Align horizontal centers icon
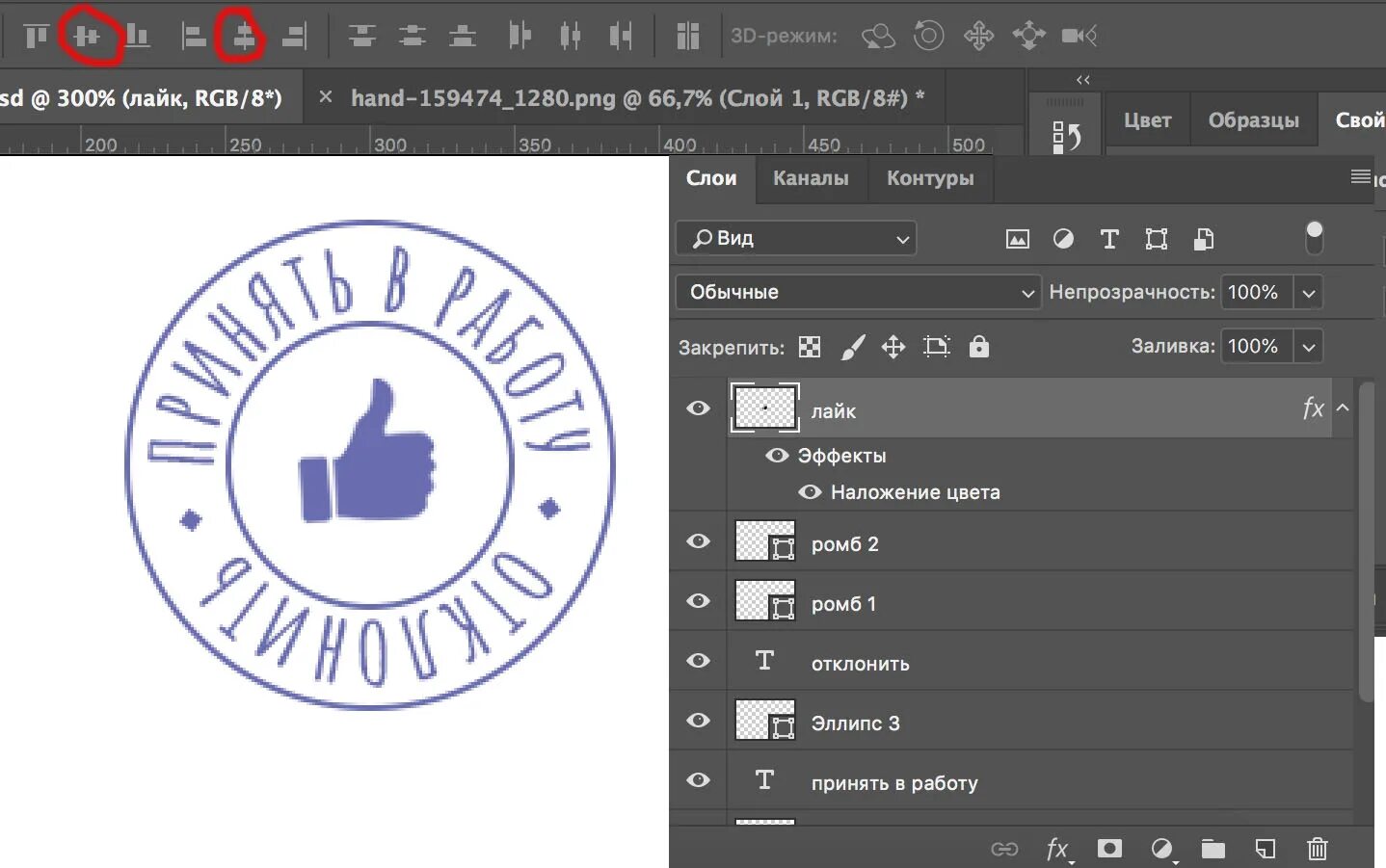 tap(244, 37)
